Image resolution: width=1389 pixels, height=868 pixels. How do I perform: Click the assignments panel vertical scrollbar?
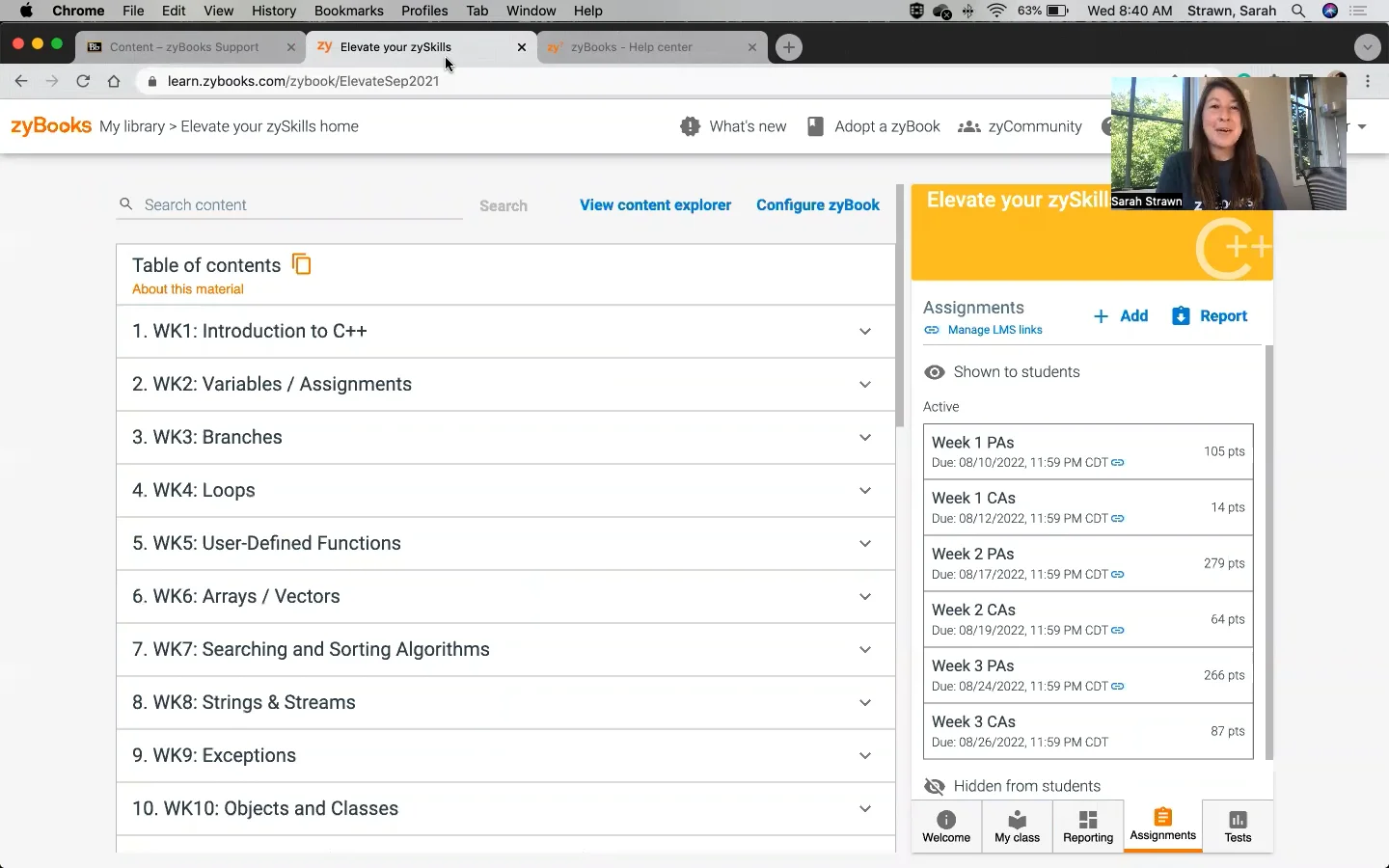click(1269, 553)
